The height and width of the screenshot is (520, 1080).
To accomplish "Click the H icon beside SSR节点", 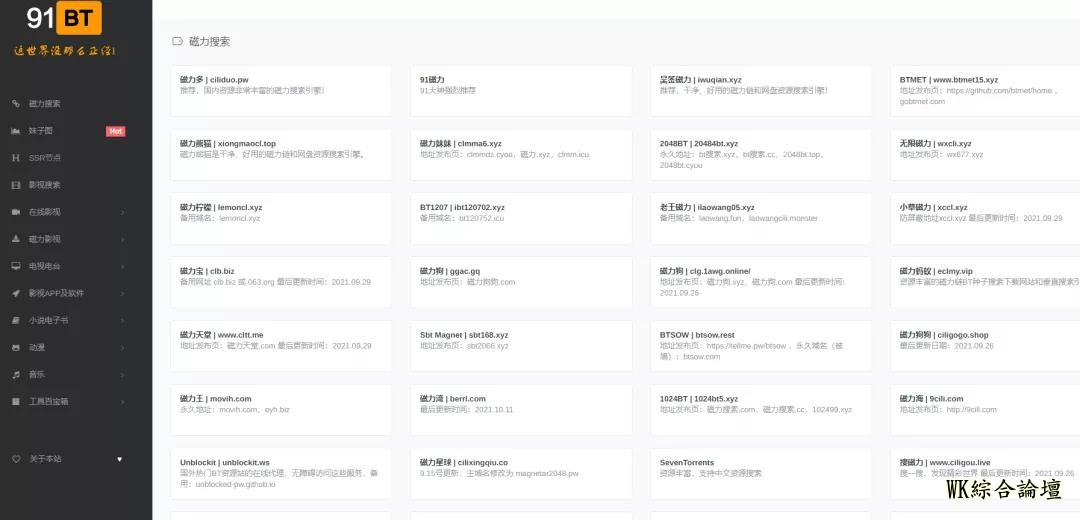I will click(16, 158).
